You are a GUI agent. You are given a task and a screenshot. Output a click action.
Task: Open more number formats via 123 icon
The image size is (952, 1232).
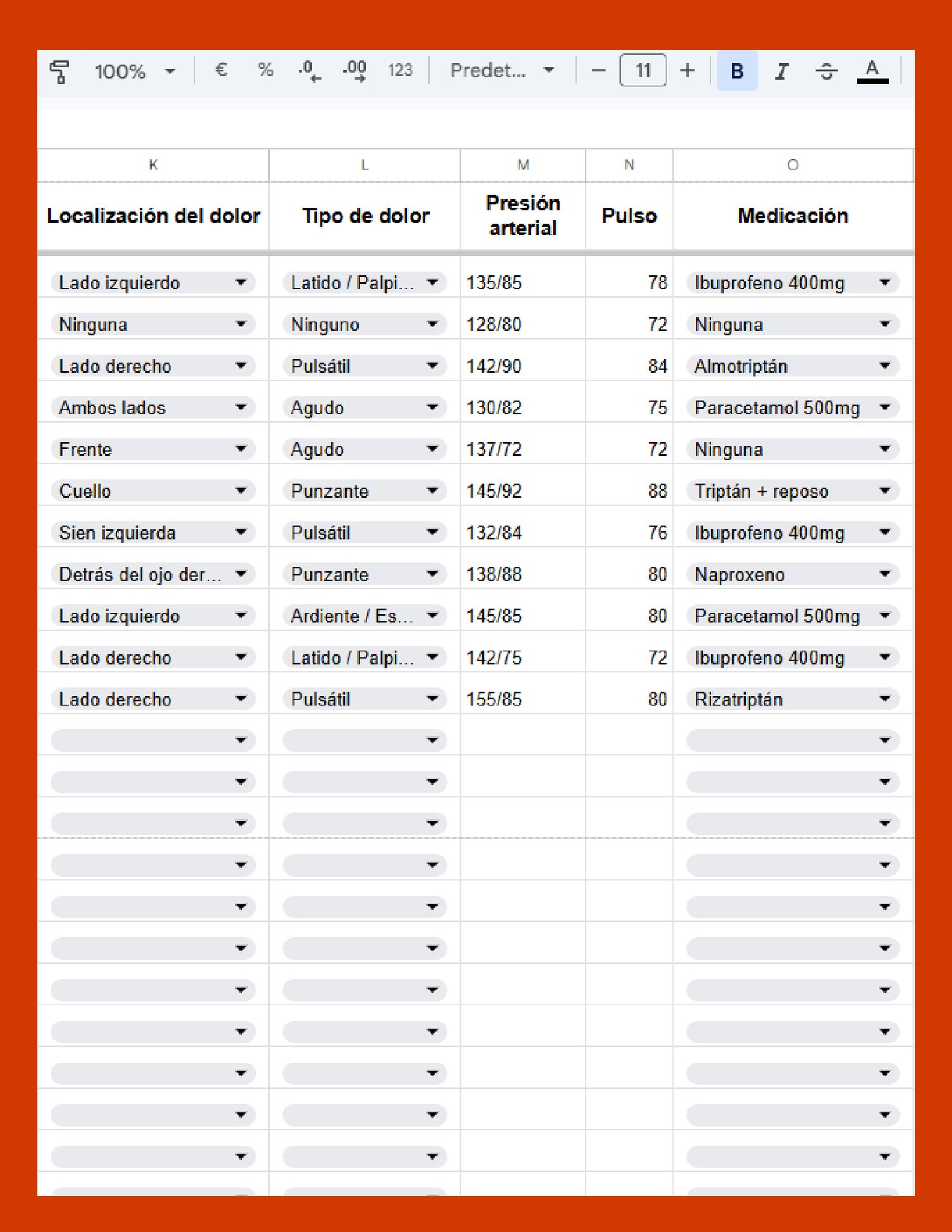400,70
